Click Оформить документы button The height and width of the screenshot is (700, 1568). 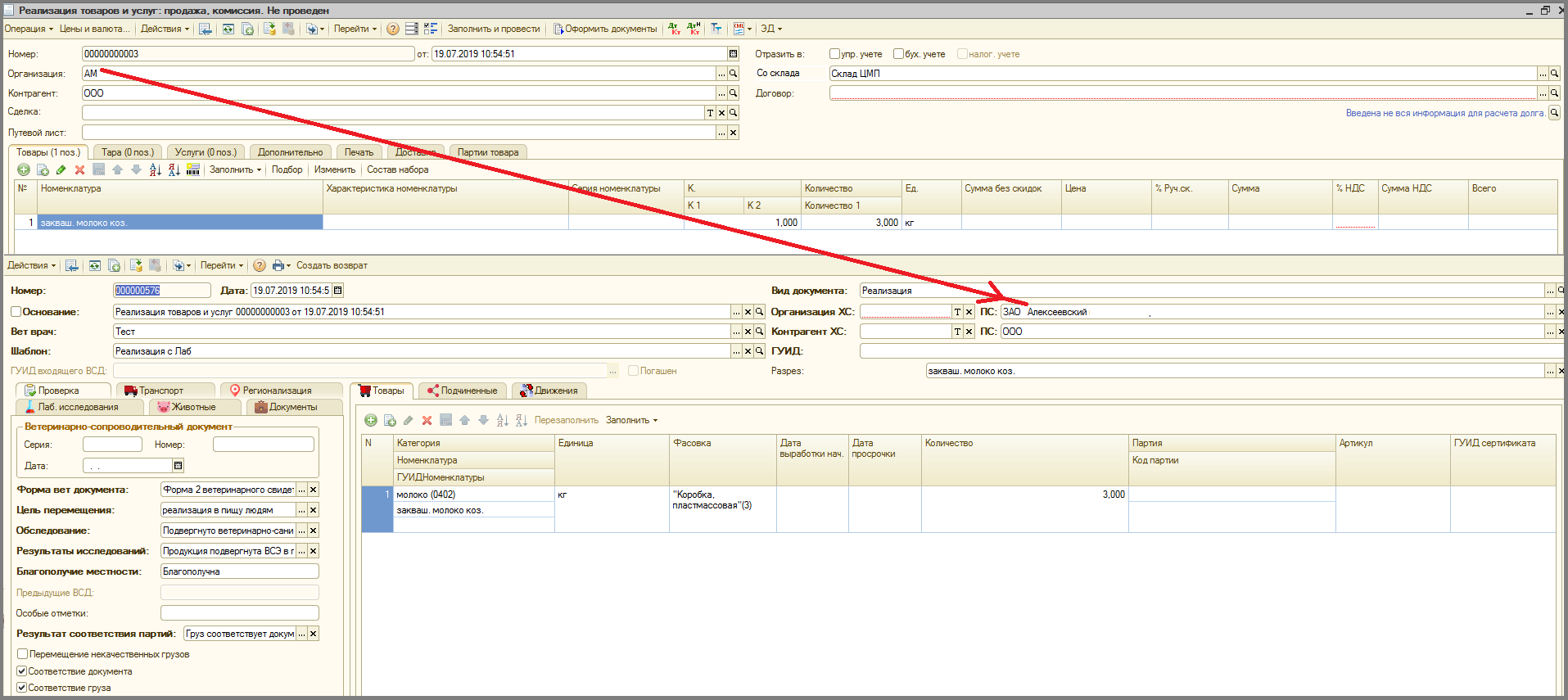pyautogui.click(x=605, y=29)
